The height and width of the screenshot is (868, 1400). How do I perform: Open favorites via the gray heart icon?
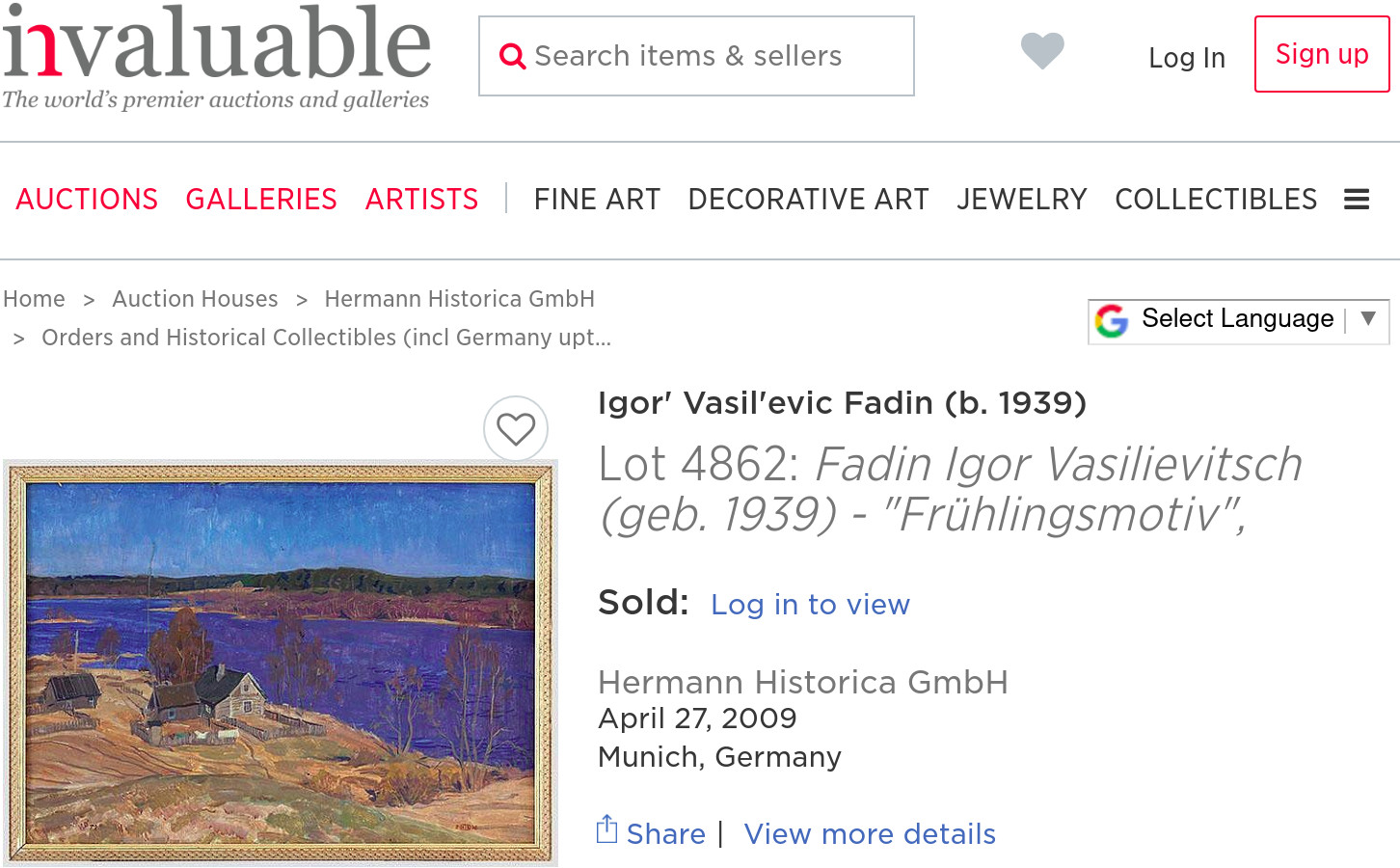tap(1042, 50)
